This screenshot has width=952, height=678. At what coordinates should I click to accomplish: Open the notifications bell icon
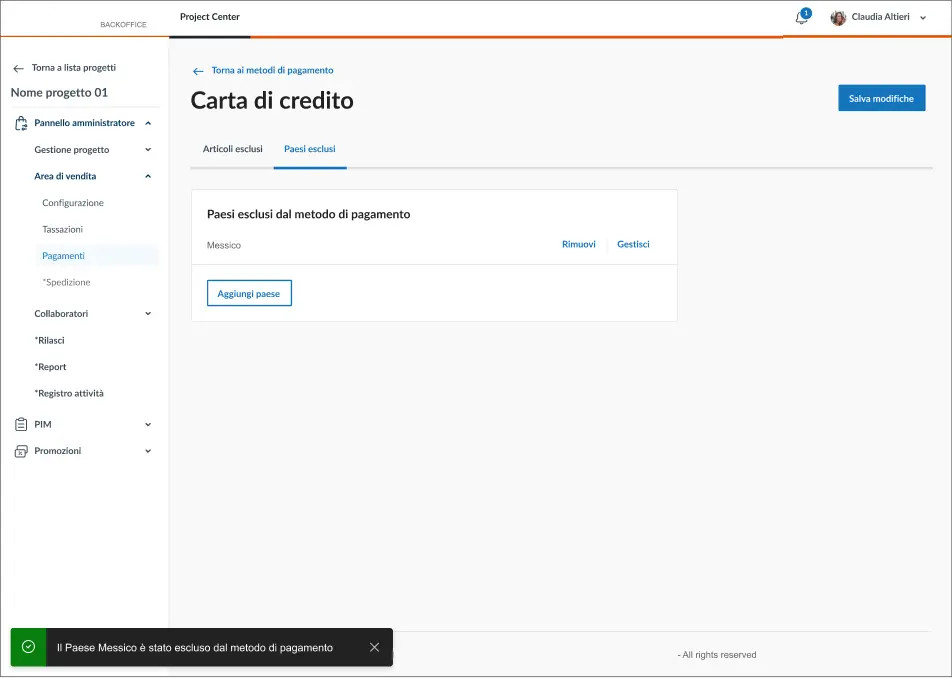click(x=801, y=18)
